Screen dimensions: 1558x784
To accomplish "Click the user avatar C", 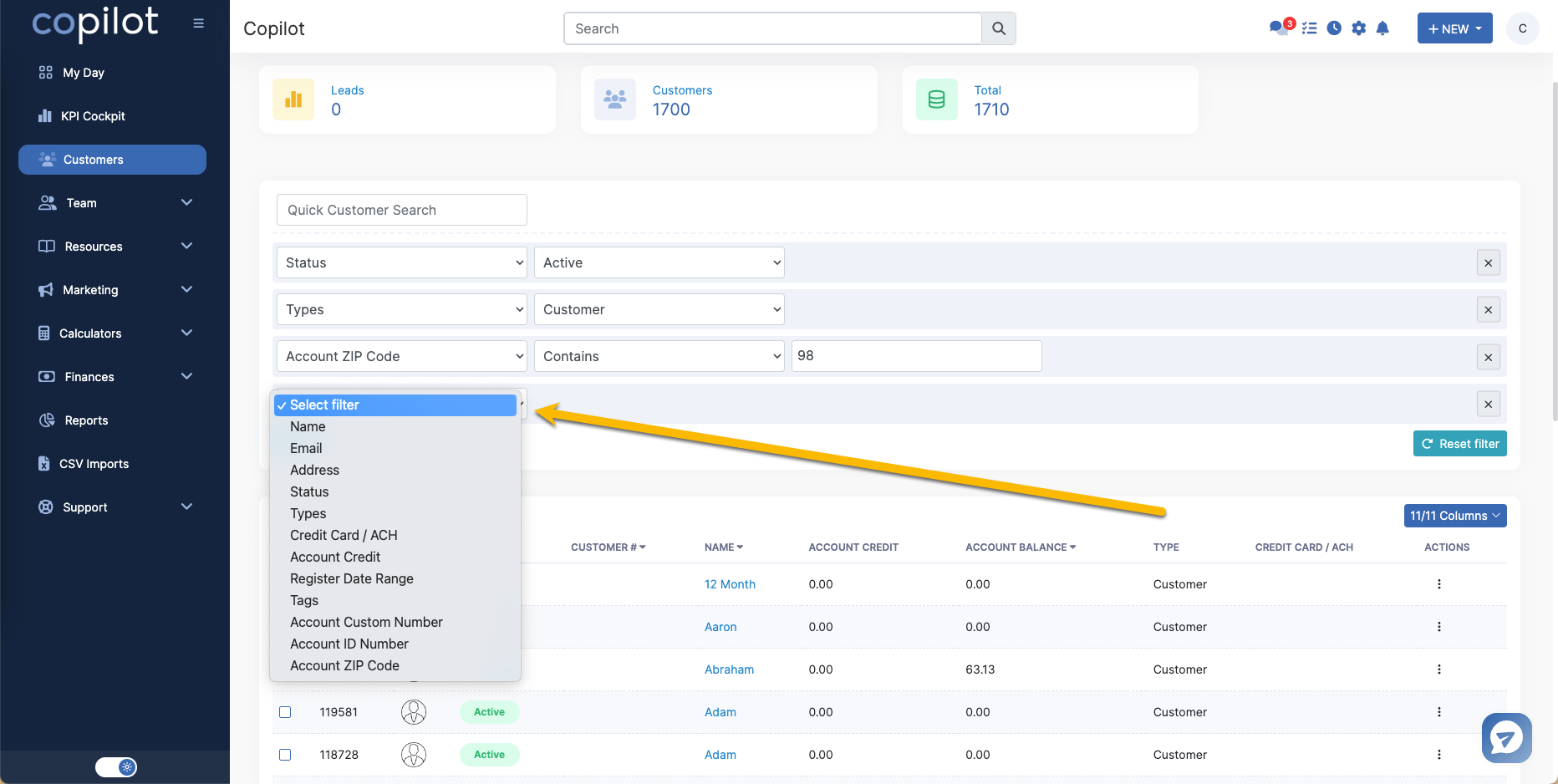I will pyautogui.click(x=1522, y=28).
